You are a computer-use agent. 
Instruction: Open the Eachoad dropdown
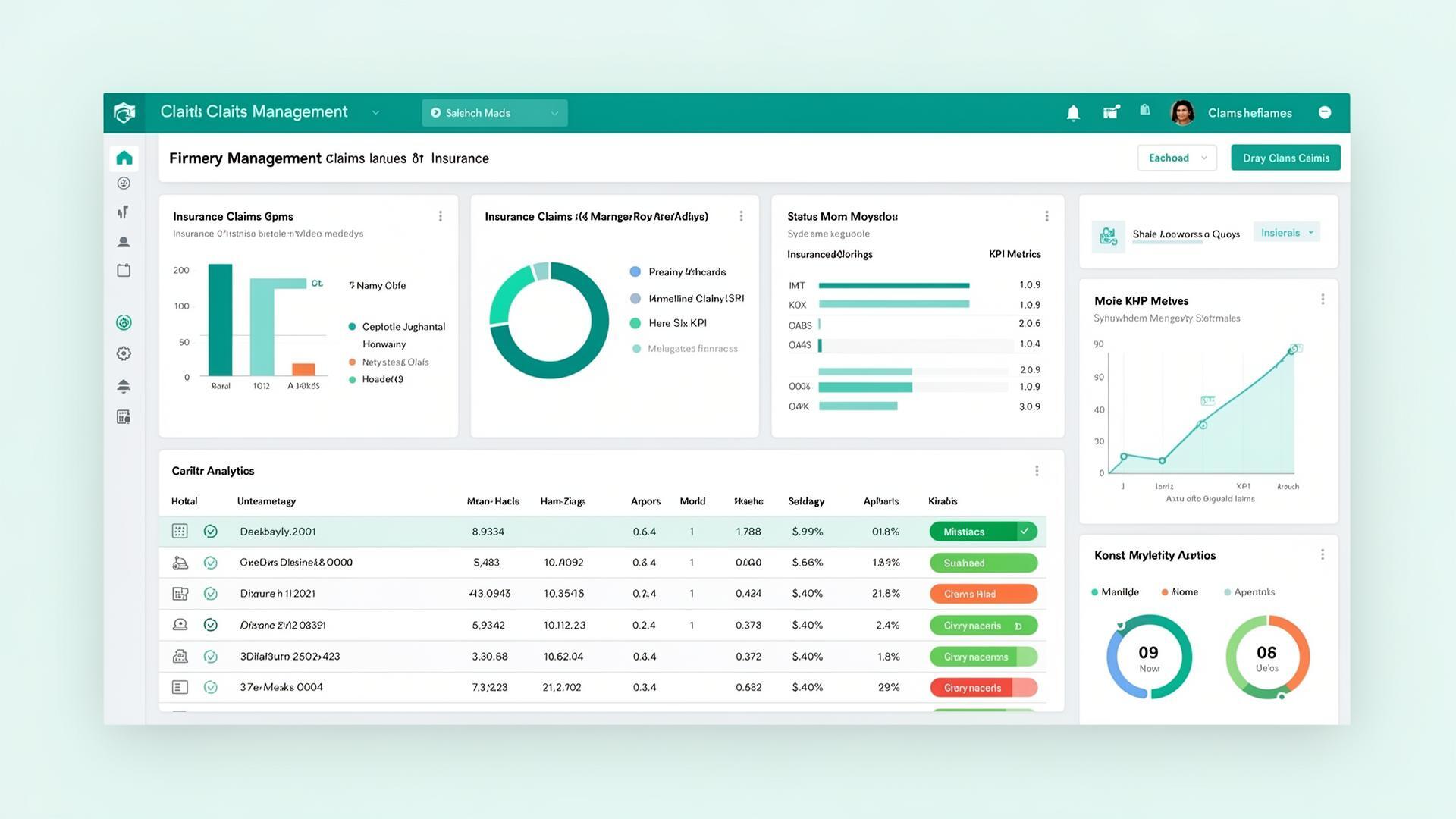(1176, 158)
